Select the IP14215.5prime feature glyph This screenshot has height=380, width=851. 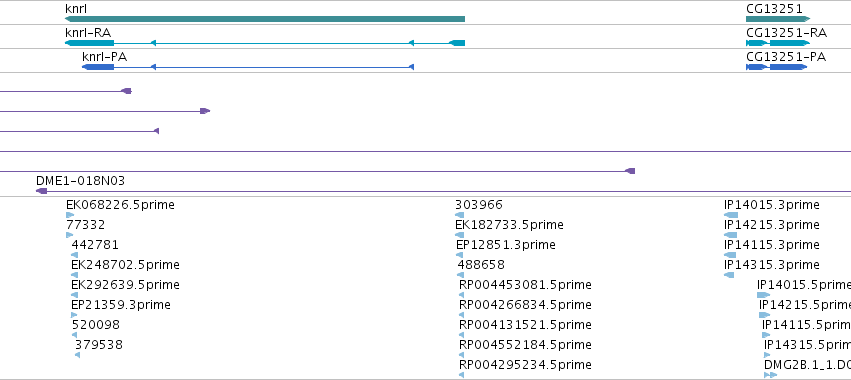(x=764, y=315)
